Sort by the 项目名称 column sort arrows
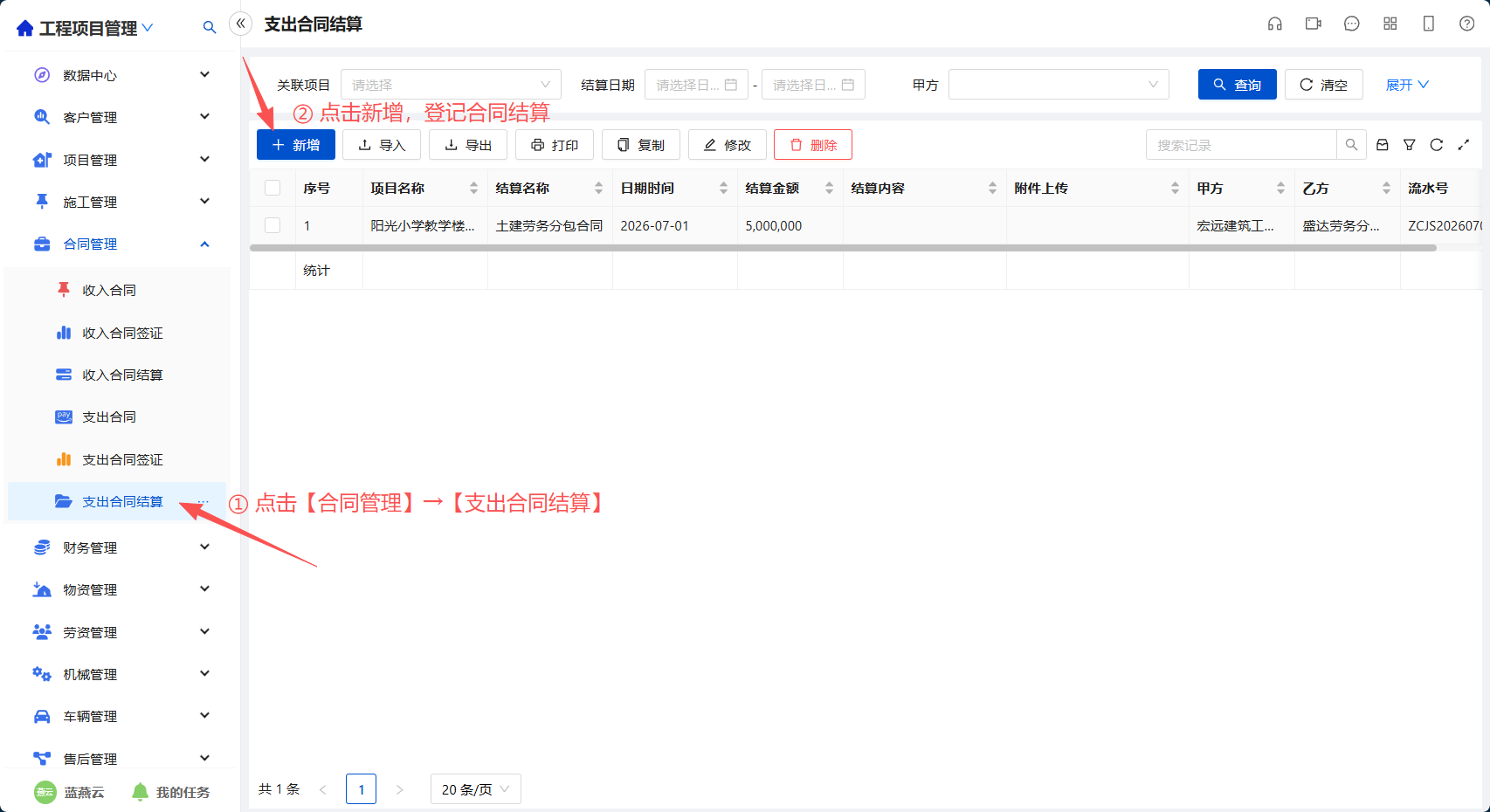Image resolution: width=1490 pixels, height=812 pixels. point(474,188)
